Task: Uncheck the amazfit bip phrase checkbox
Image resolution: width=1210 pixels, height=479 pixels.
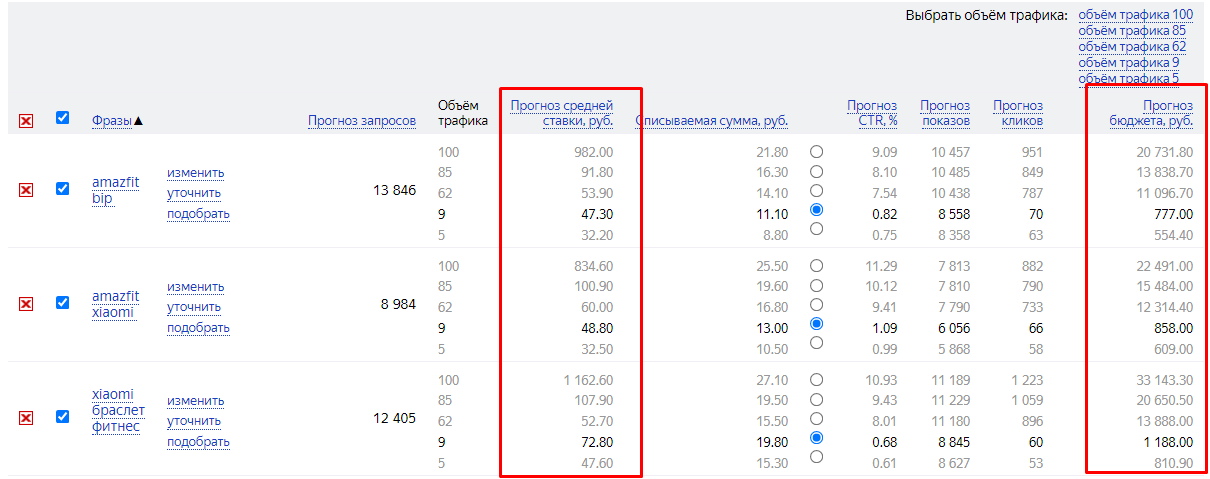Action: (x=63, y=188)
